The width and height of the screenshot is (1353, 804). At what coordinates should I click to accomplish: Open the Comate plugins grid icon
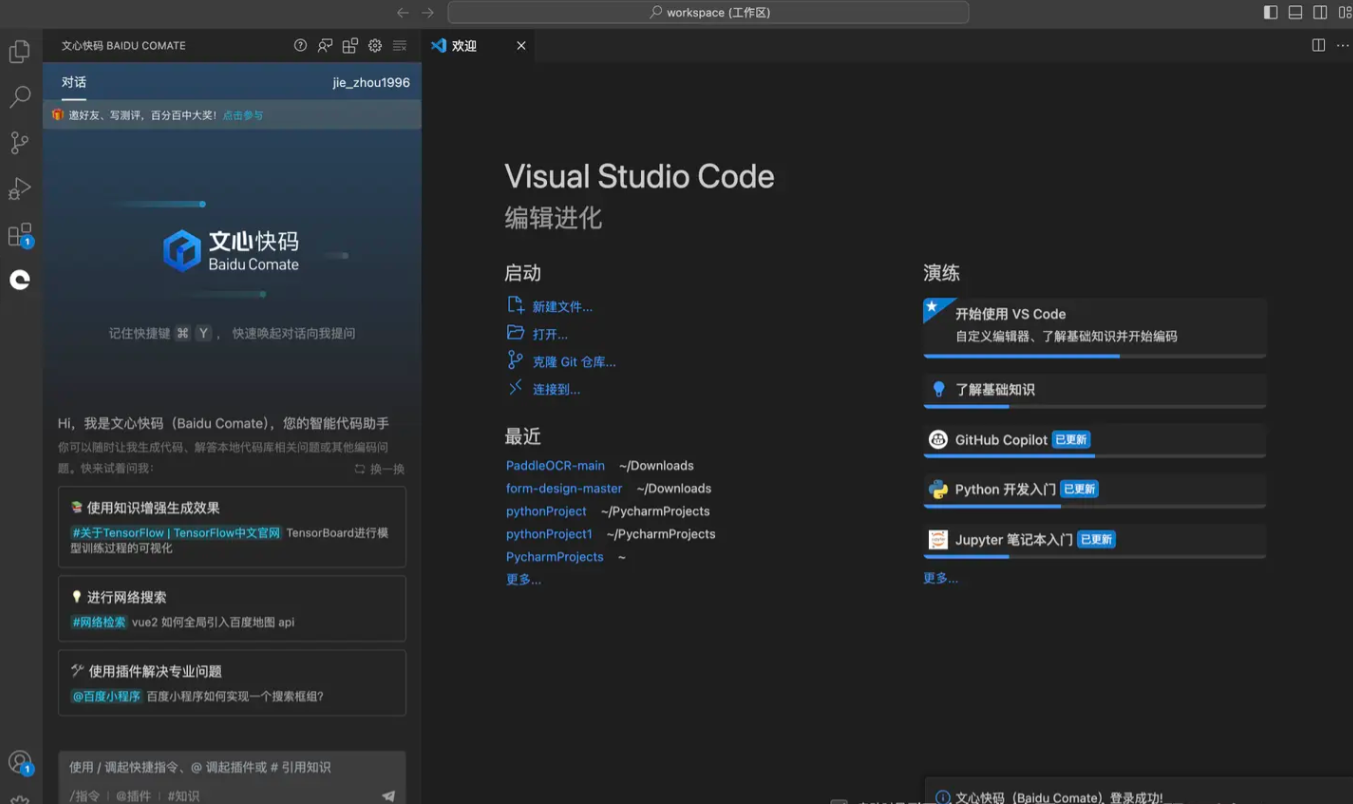[x=350, y=46]
